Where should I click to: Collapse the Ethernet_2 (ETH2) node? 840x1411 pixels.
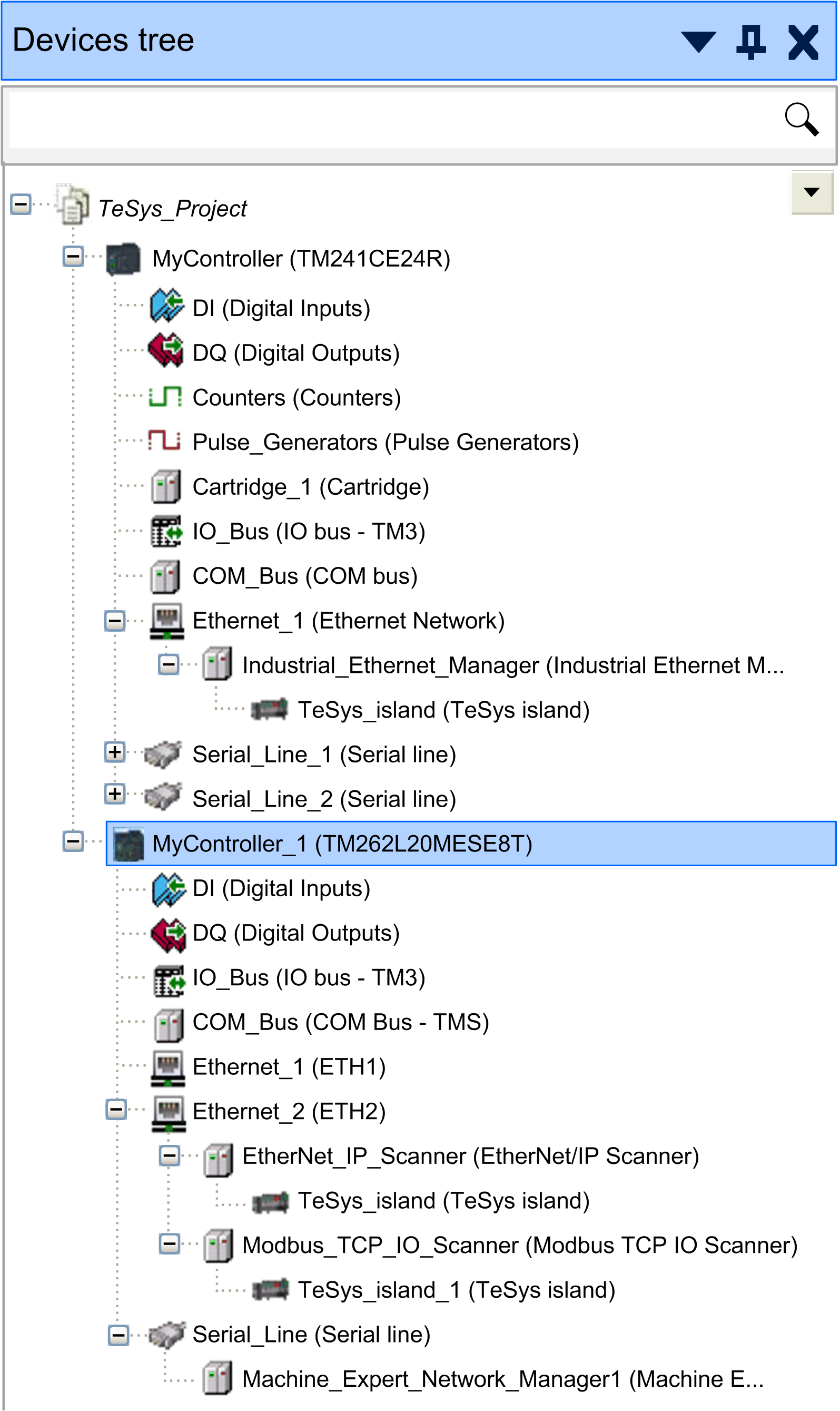(116, 1110)
